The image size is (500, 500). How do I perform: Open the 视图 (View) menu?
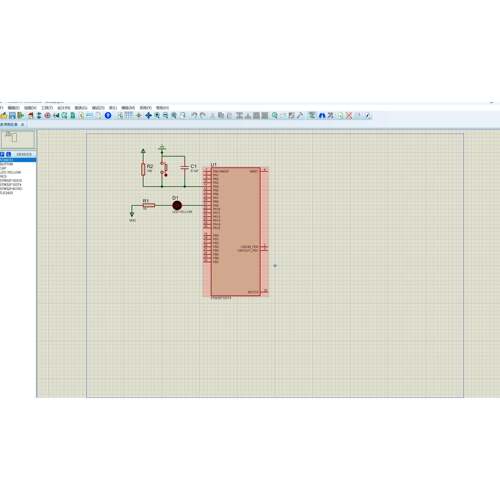30,108
